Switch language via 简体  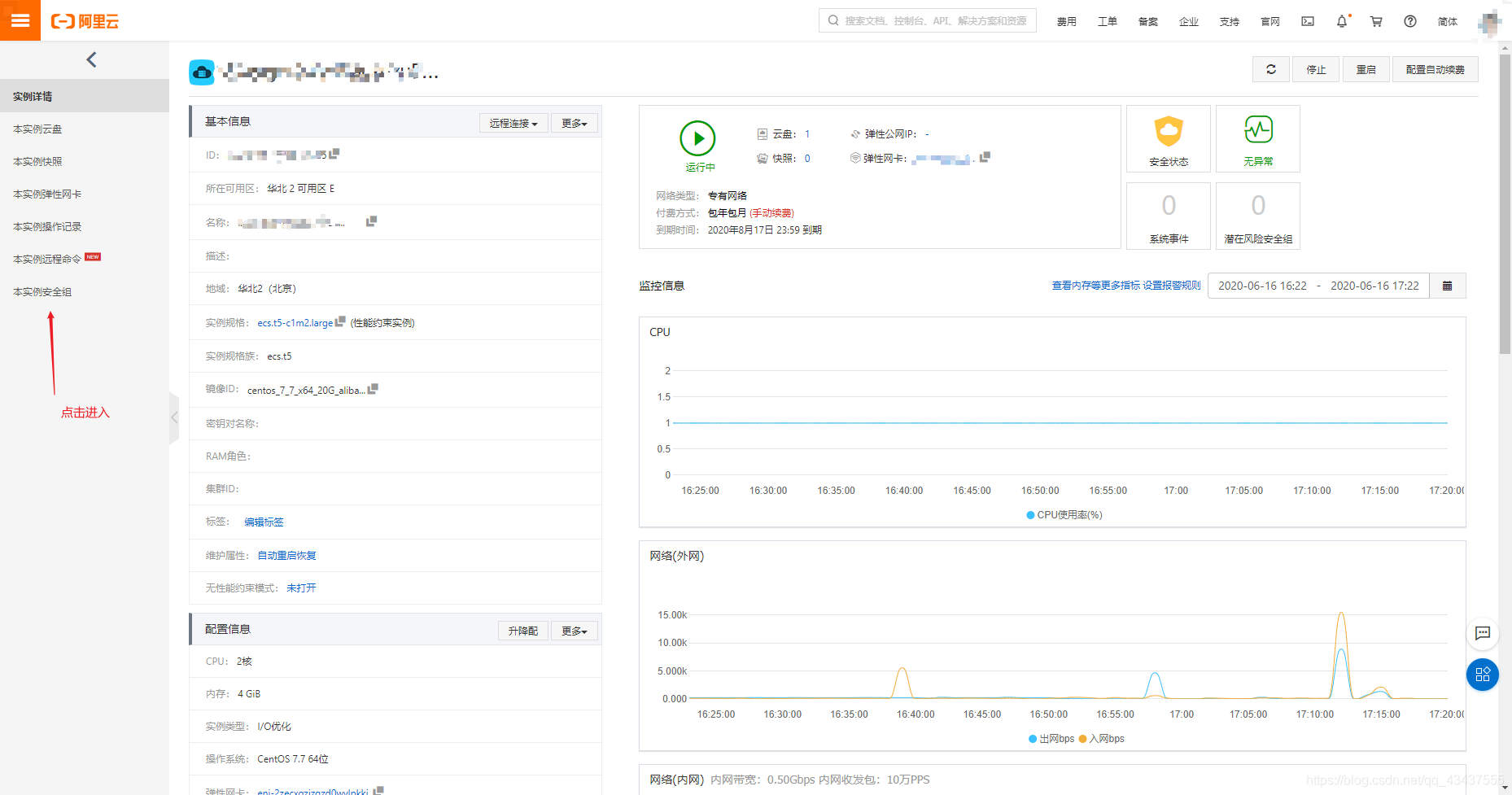1448,22
